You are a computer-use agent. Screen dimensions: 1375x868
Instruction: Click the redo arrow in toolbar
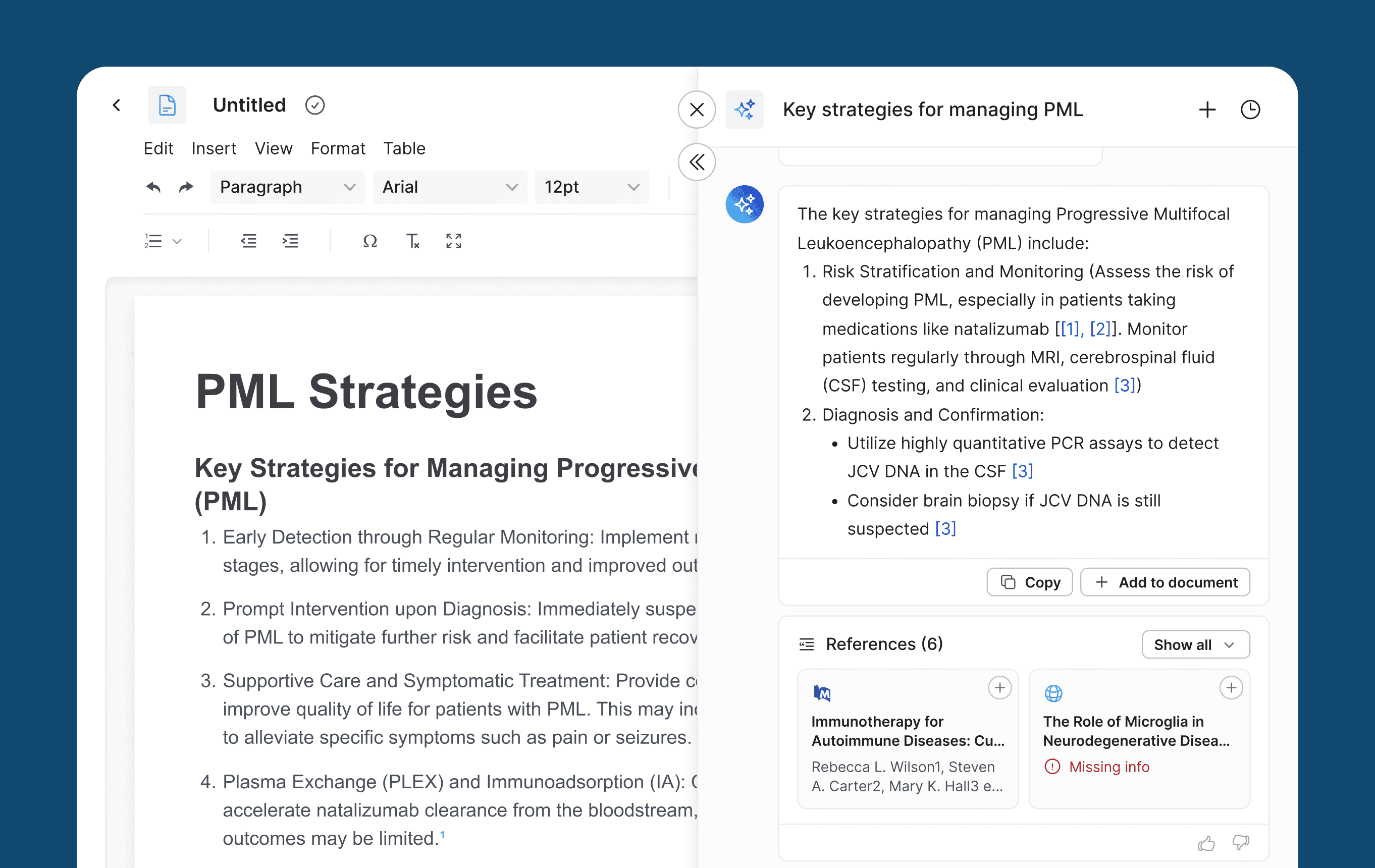[186, 187]
